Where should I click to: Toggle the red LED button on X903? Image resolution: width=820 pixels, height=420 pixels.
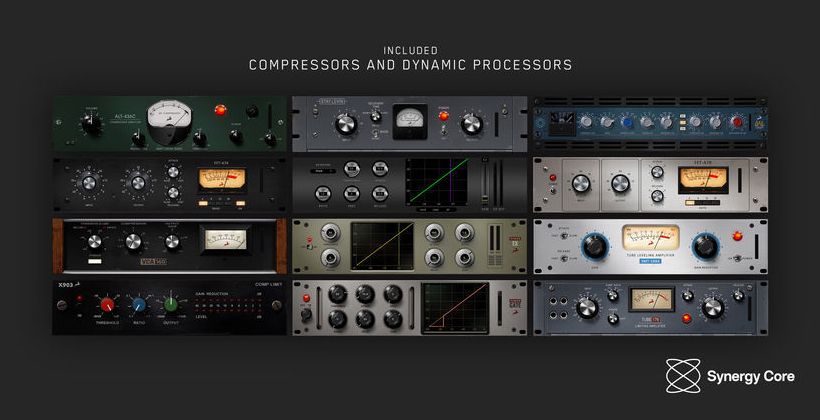(x=79, y=299)
